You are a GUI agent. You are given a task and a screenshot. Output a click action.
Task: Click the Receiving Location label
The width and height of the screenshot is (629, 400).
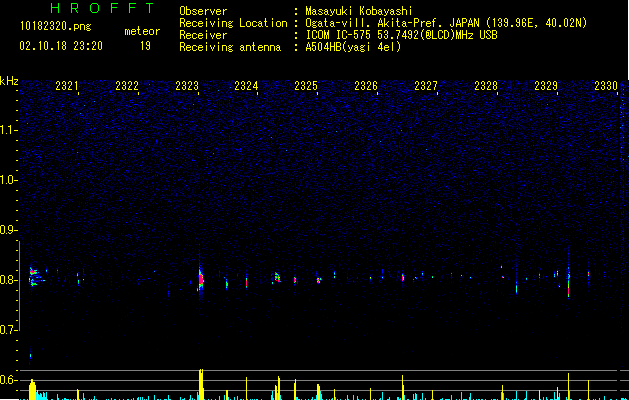tap(233, 23)
